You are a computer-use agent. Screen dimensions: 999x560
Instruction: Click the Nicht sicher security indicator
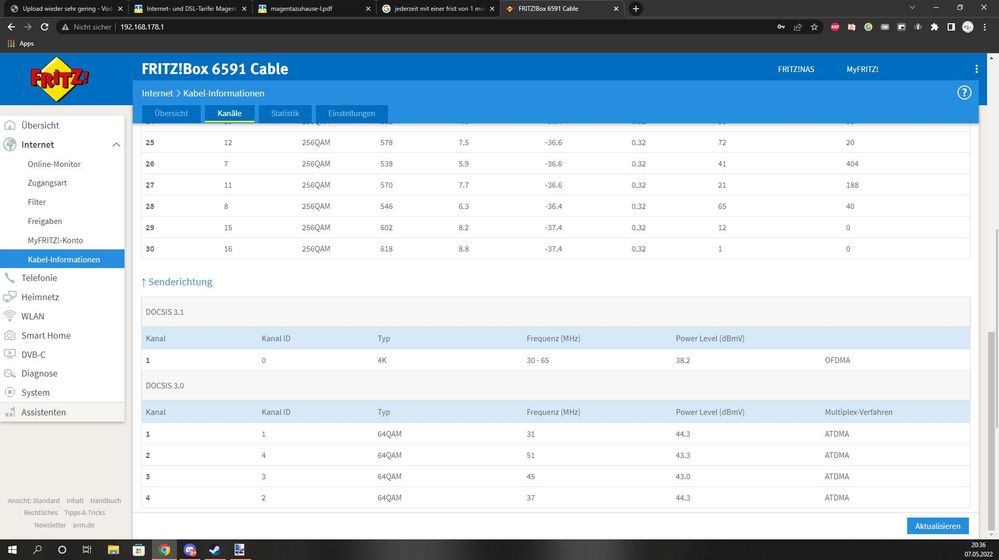[87, 27]
